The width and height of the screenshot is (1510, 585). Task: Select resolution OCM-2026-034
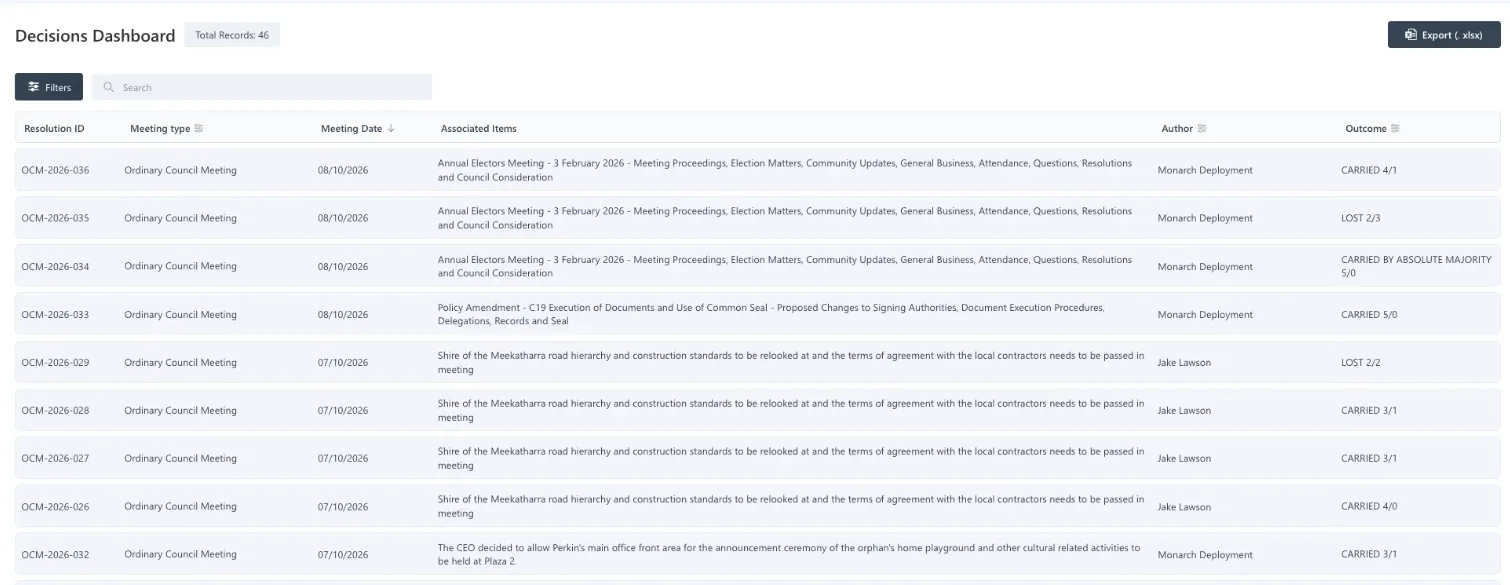(x=55, y=266)
